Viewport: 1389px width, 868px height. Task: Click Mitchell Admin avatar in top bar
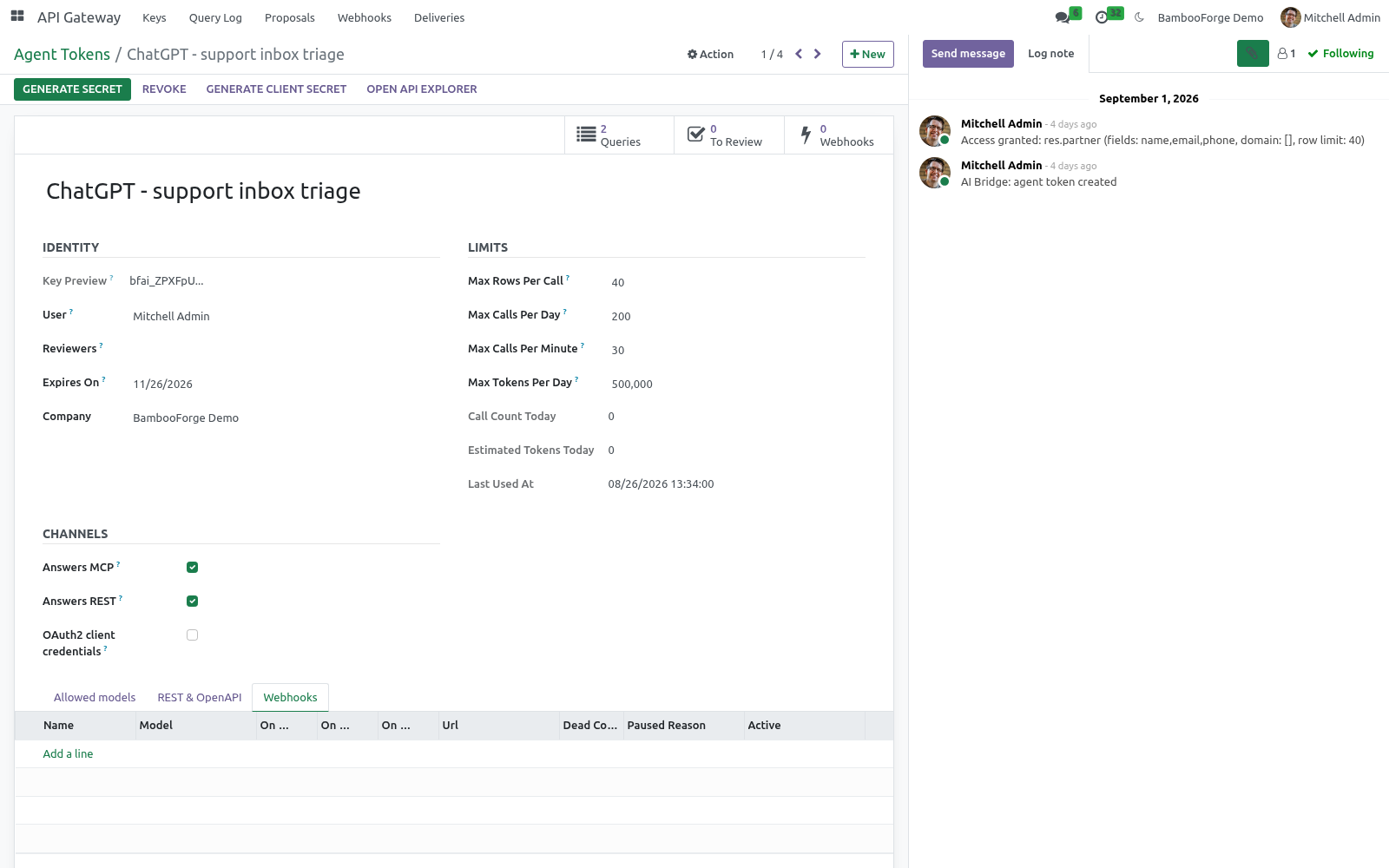click(1290, 17)
